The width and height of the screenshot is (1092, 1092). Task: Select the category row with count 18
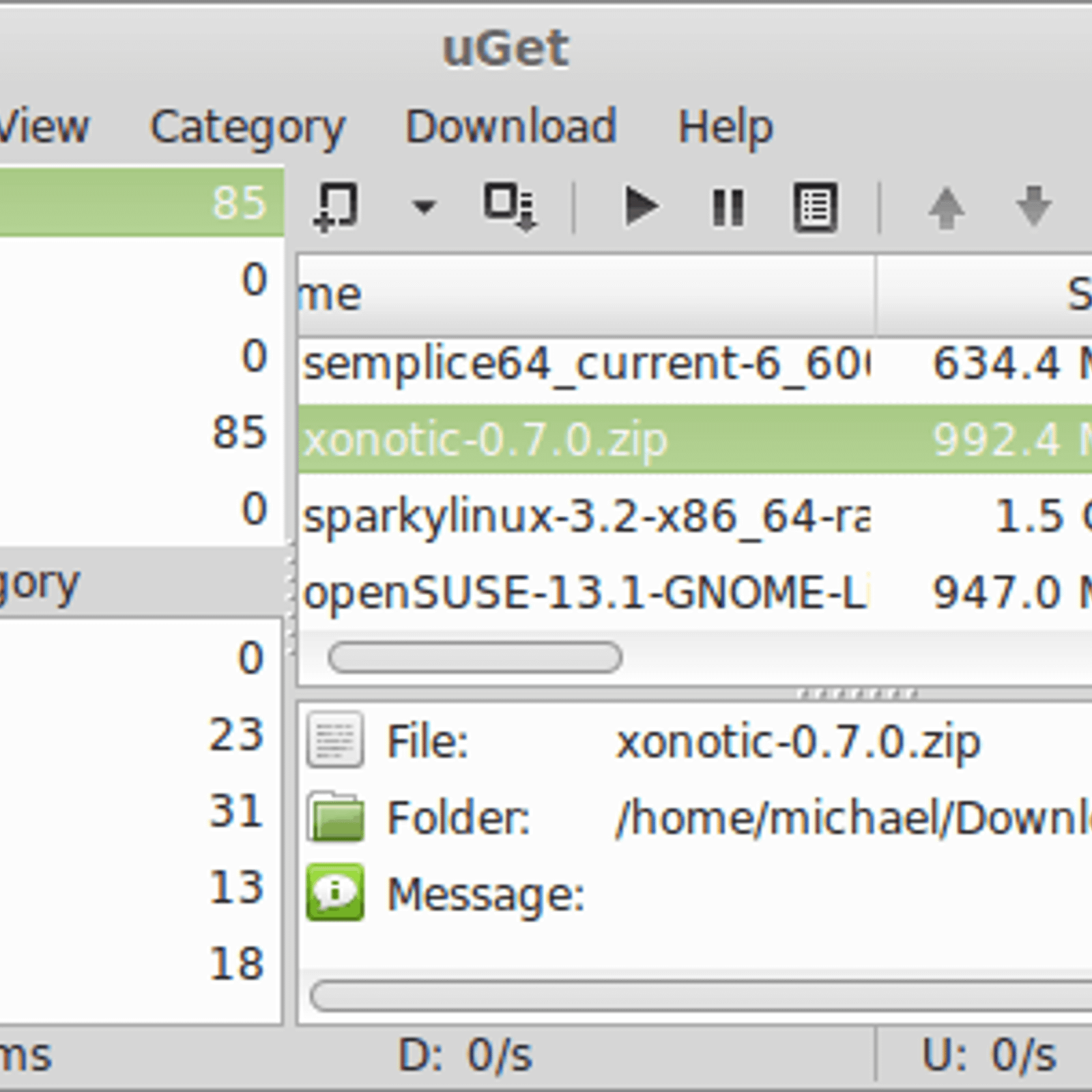pos(141,964)
